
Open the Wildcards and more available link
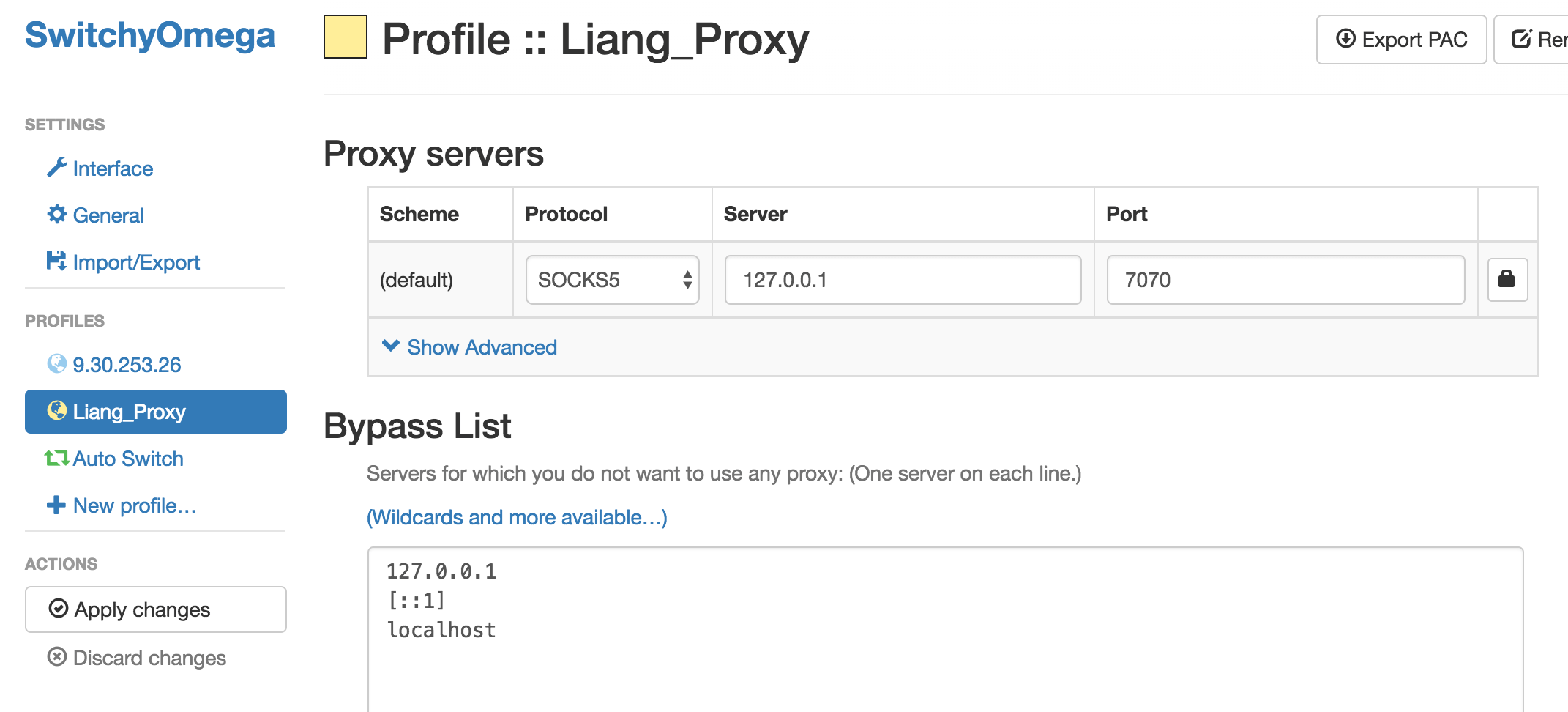(517, 517)
